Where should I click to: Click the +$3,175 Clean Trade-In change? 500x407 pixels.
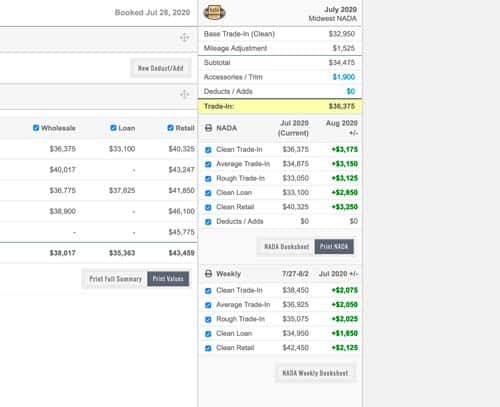click(x=344, y=149)
